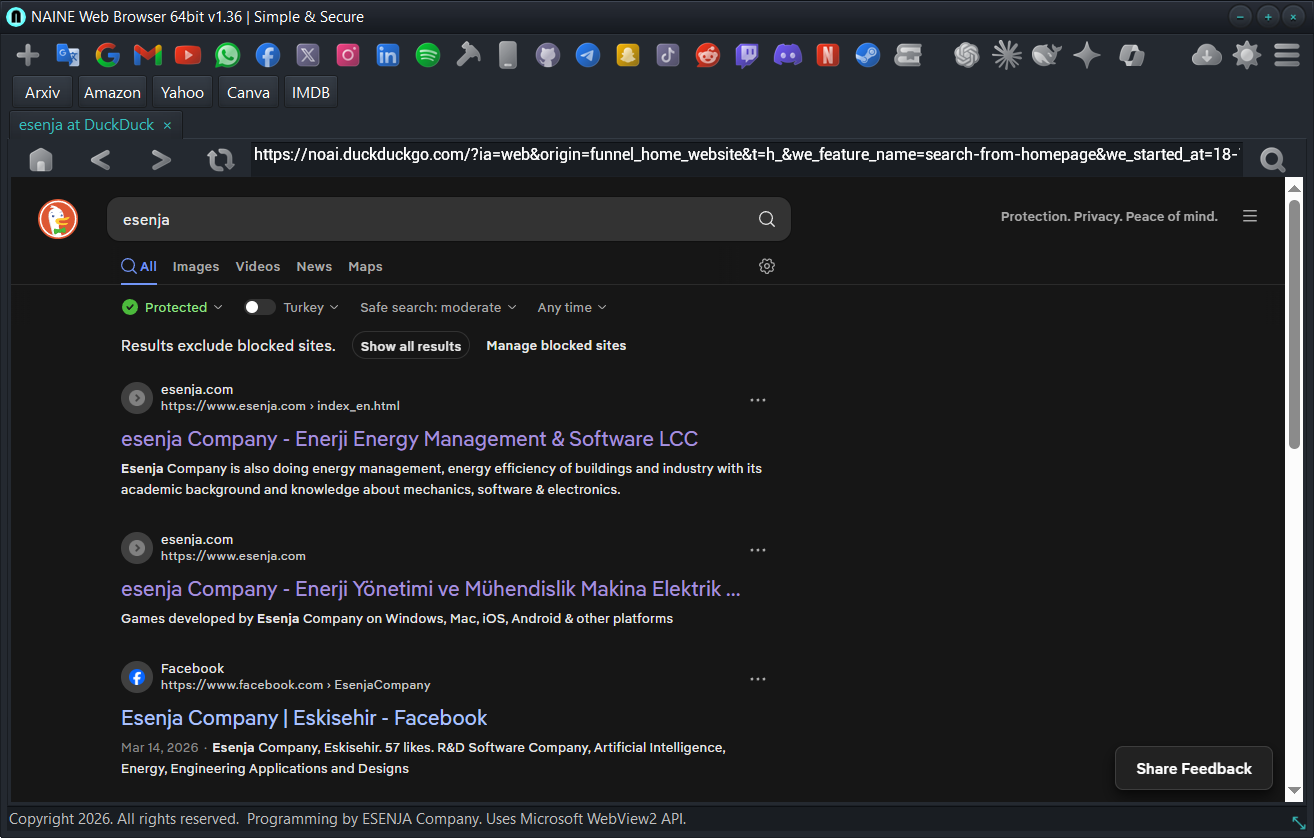1314x838 pixels.
Task: Open the Yahoo bookmark
Action: (182, 92)
